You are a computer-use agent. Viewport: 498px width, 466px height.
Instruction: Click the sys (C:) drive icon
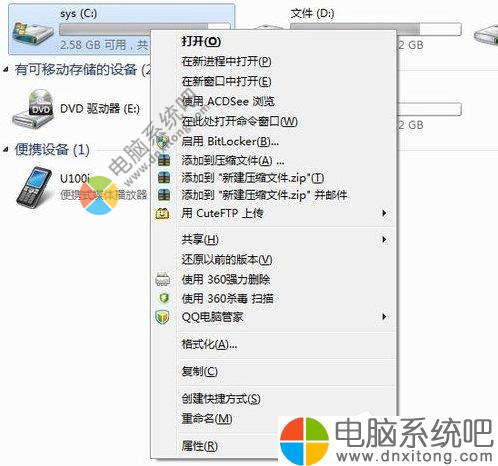tap(33, 33)
